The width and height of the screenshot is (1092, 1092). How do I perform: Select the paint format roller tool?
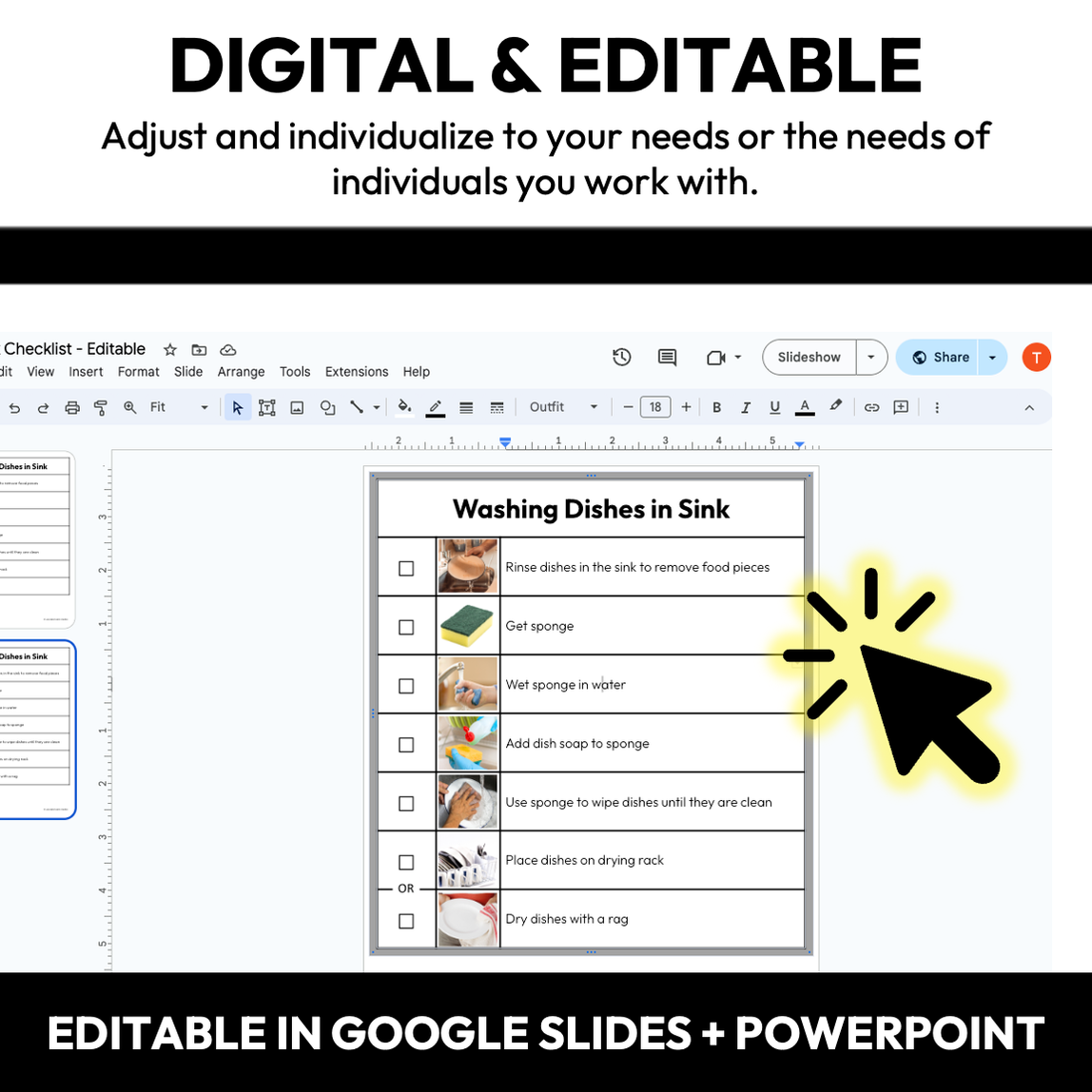pyautogui.click(x=101, y=407)
